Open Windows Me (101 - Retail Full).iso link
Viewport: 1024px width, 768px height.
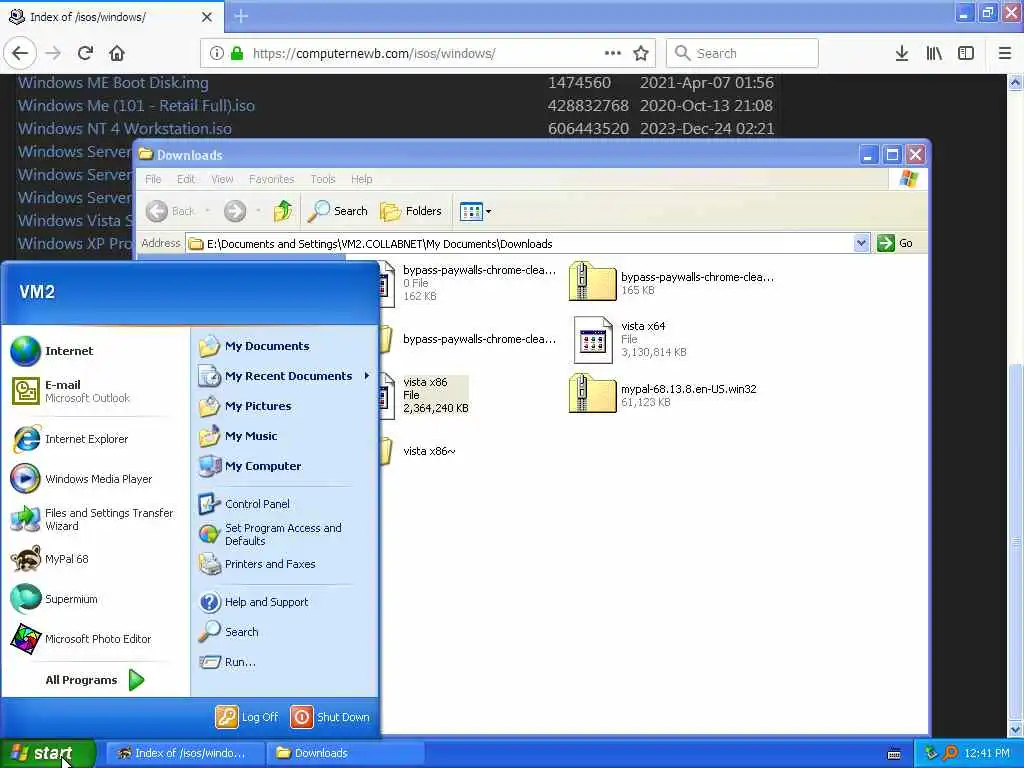136,106
